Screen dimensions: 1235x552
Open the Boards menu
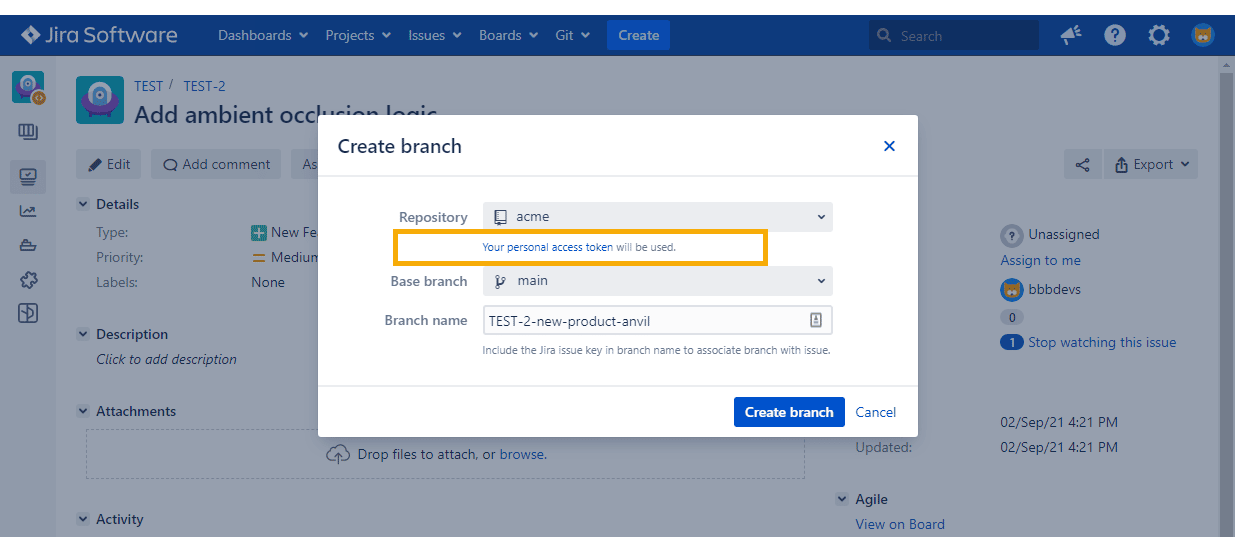508,35
